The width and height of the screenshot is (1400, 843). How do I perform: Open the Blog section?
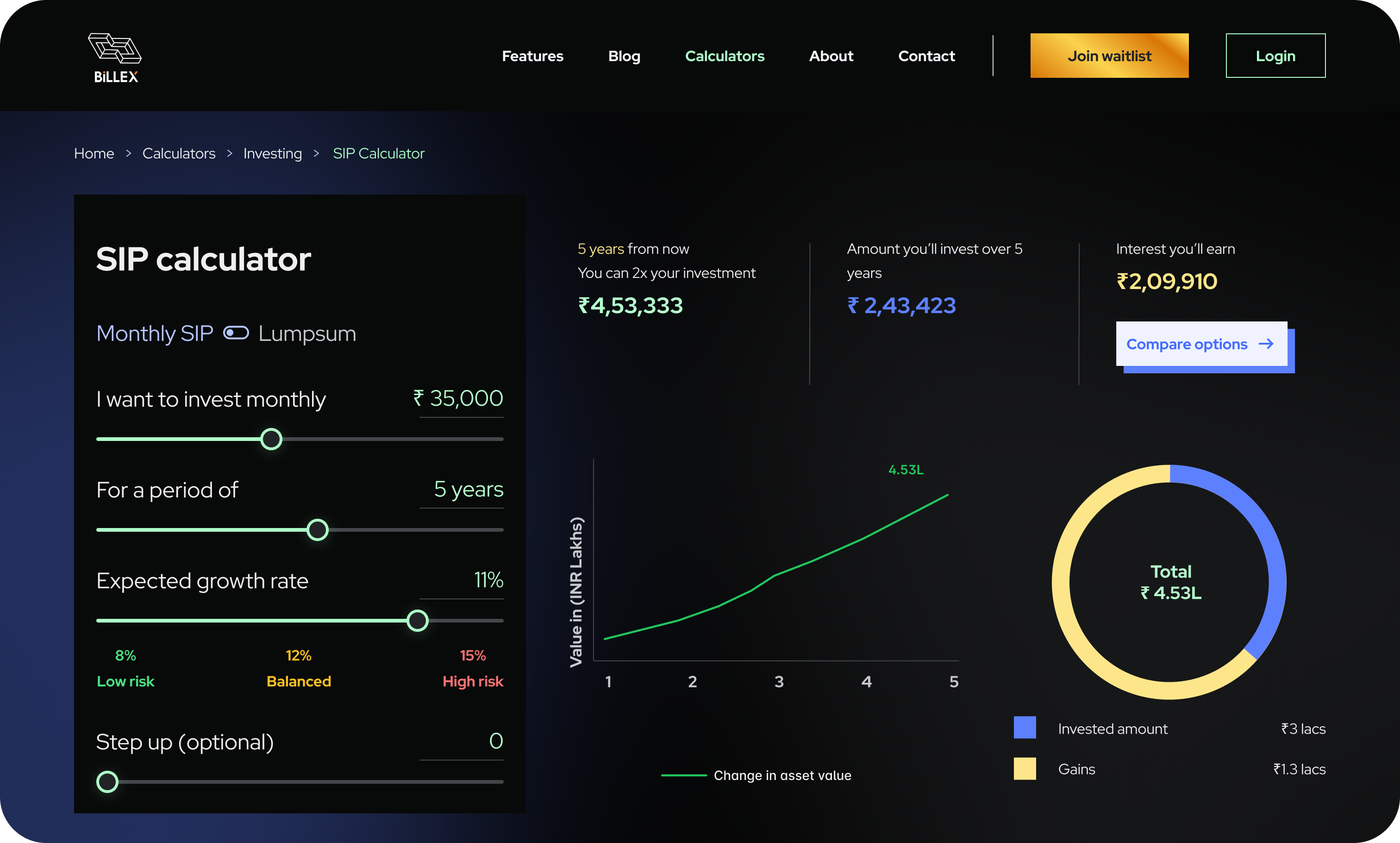point(624,56)
